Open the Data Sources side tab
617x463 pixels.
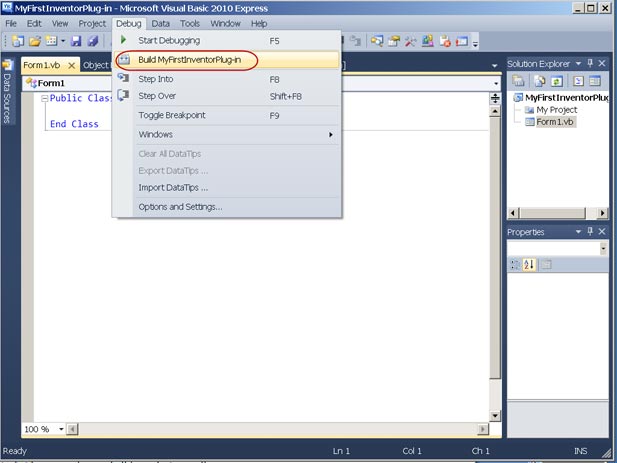pyautogui.click(x=6, y=96)
